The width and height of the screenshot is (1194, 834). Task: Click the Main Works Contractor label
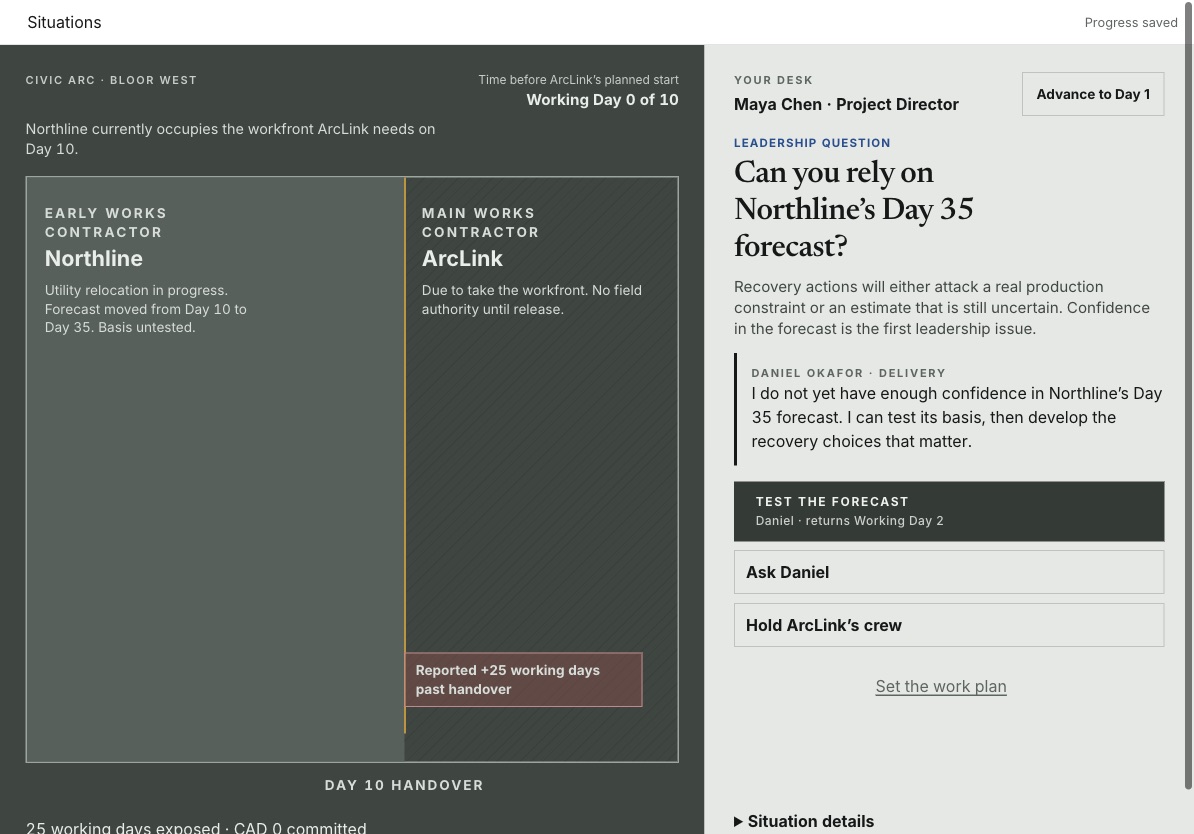tap(480, 222)
